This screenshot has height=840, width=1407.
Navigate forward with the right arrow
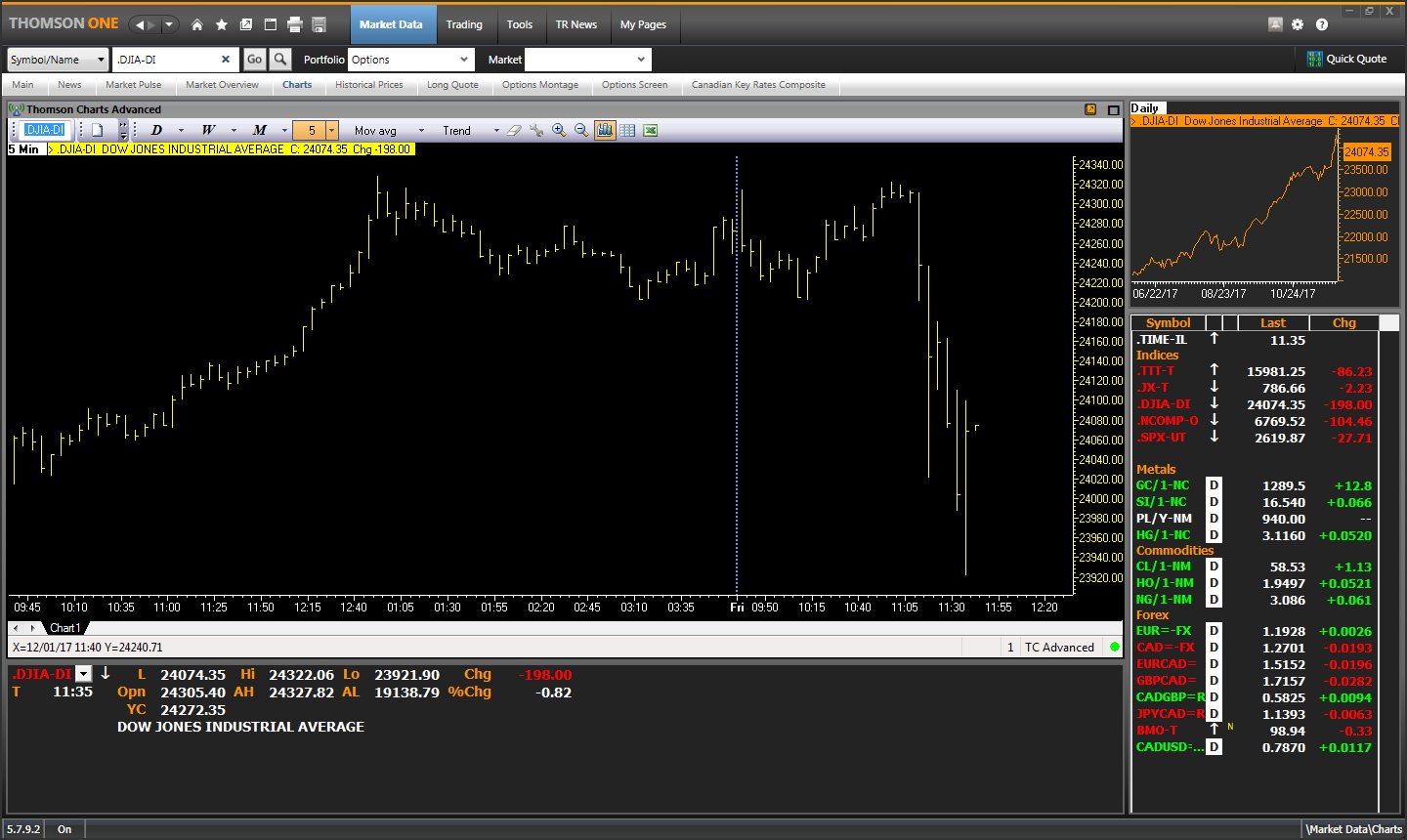coord(151,24)
